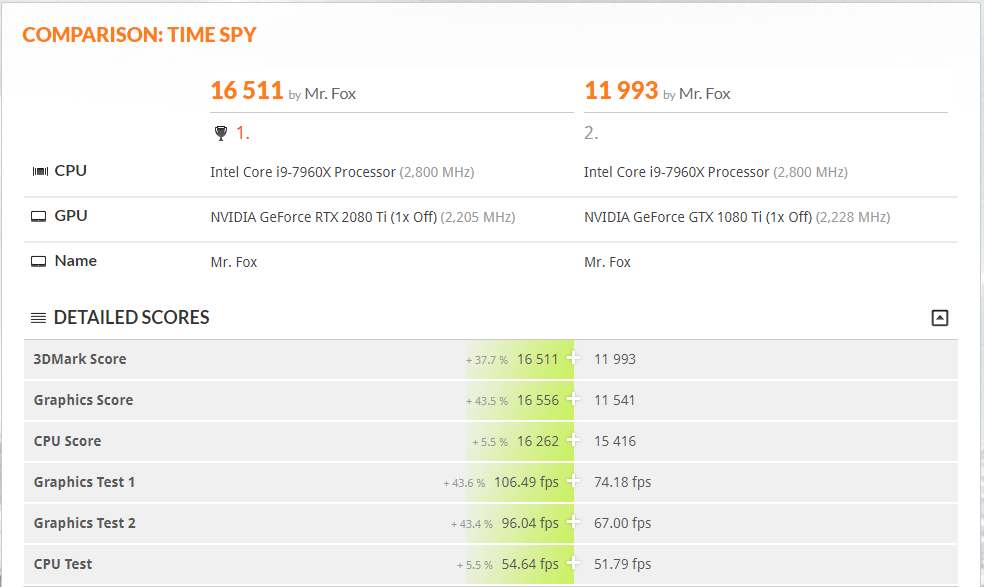Click the Graphics Score row label
984x587 pixels.
[x=83, y=400]
